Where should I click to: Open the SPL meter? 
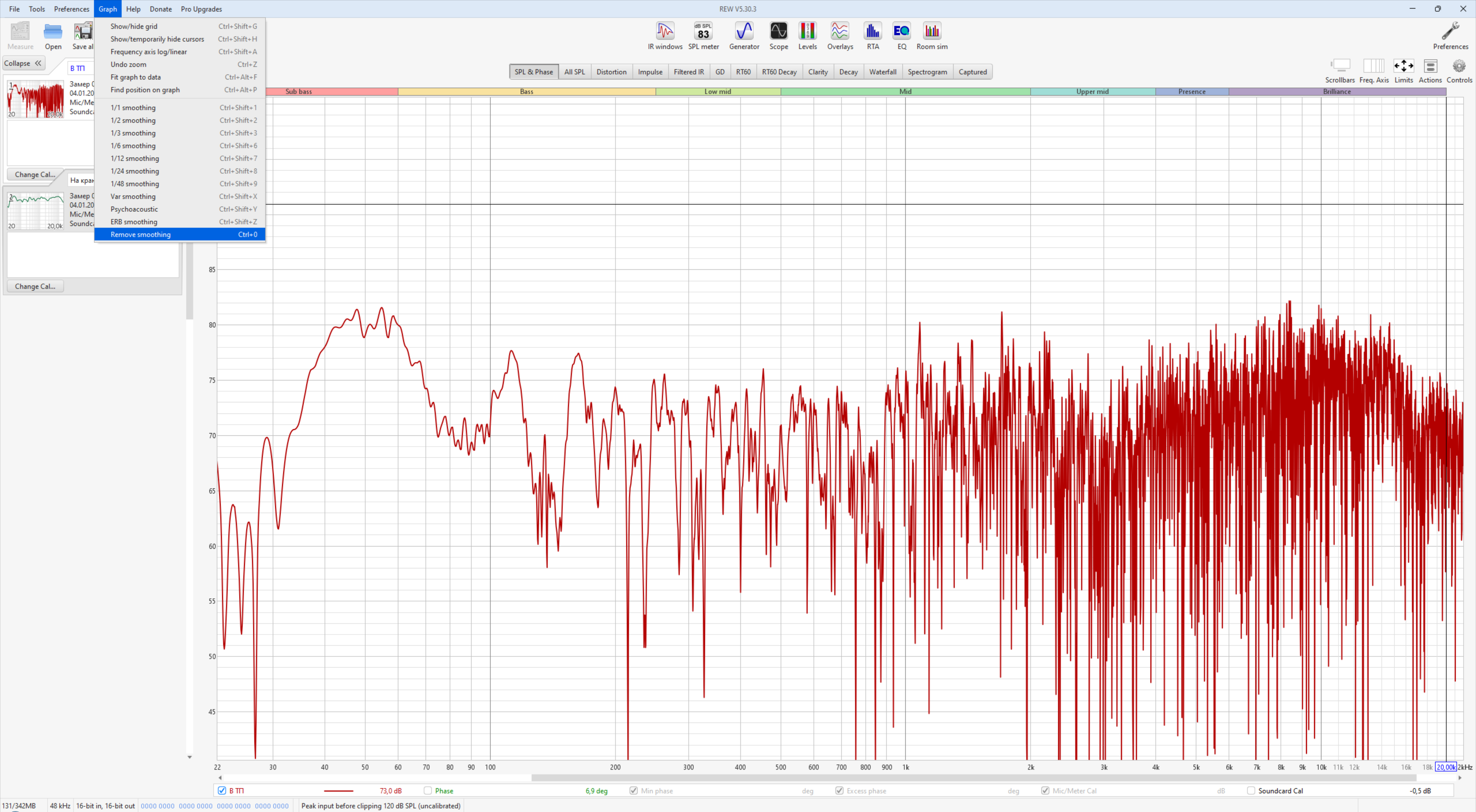(x=703, y=35)
